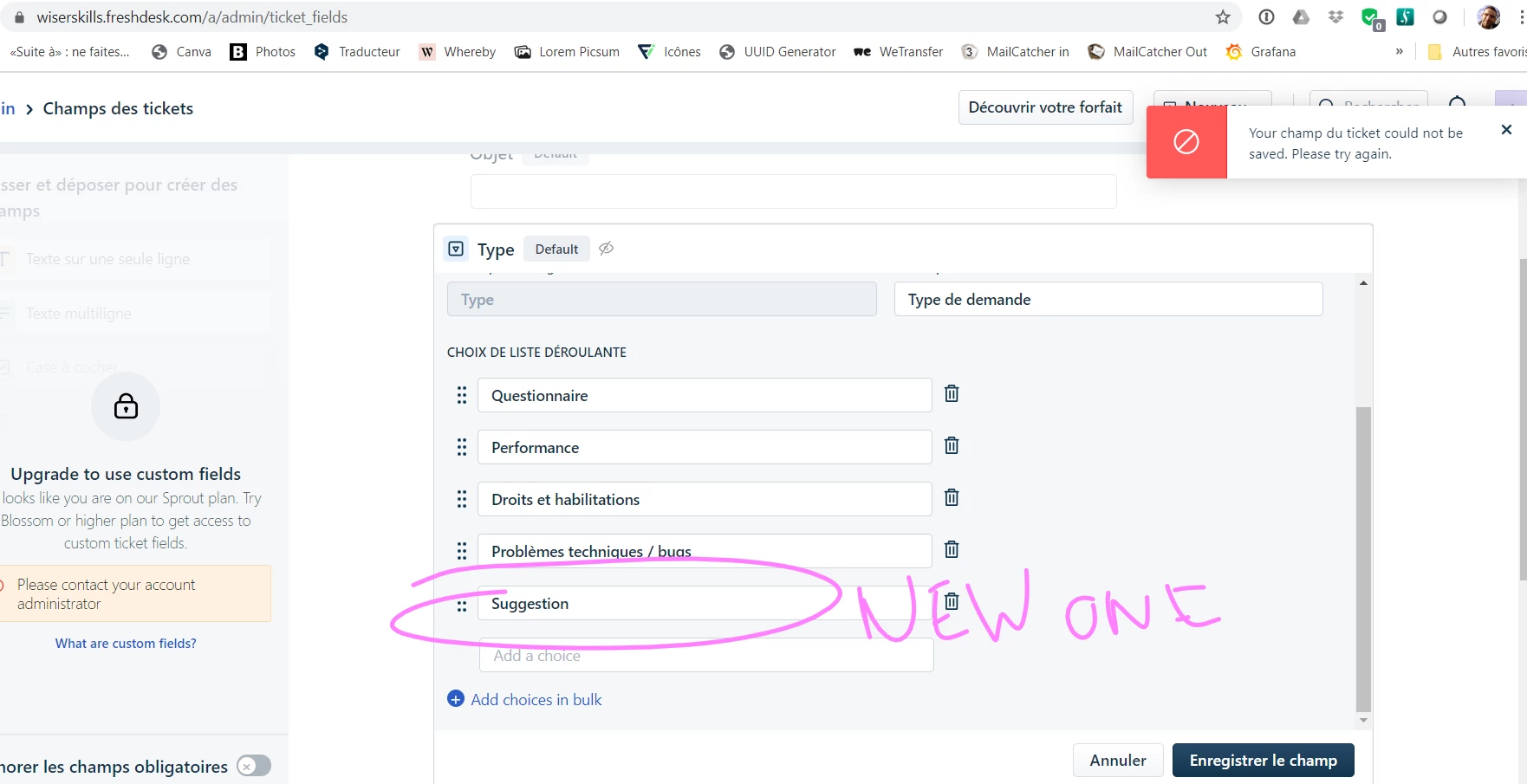Click the Add a choice input
1527x784 pixels.
point(706,656)
